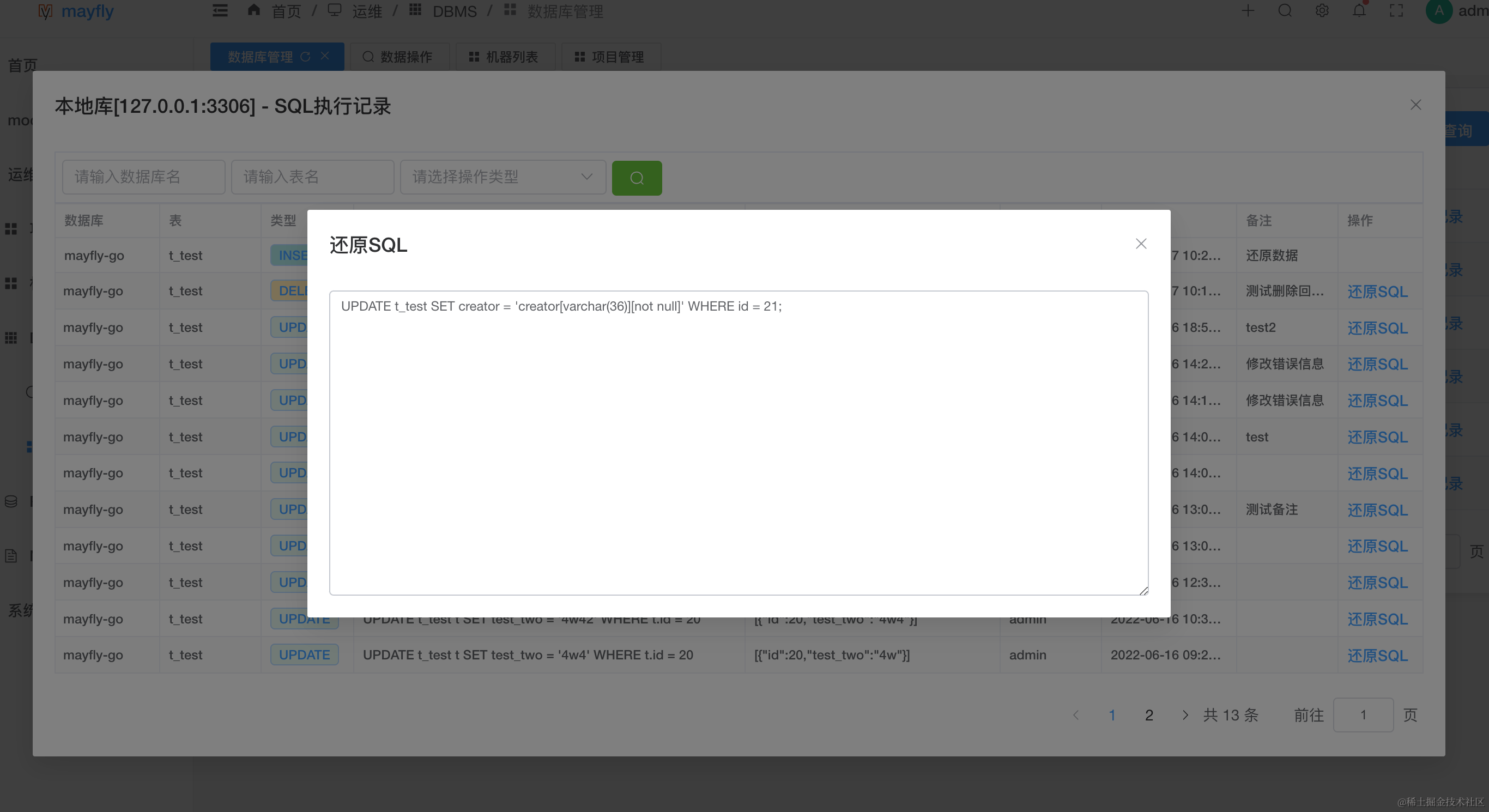
Task: Click the 首页 sidebar menu item
Action: click(x=22, y=65)
